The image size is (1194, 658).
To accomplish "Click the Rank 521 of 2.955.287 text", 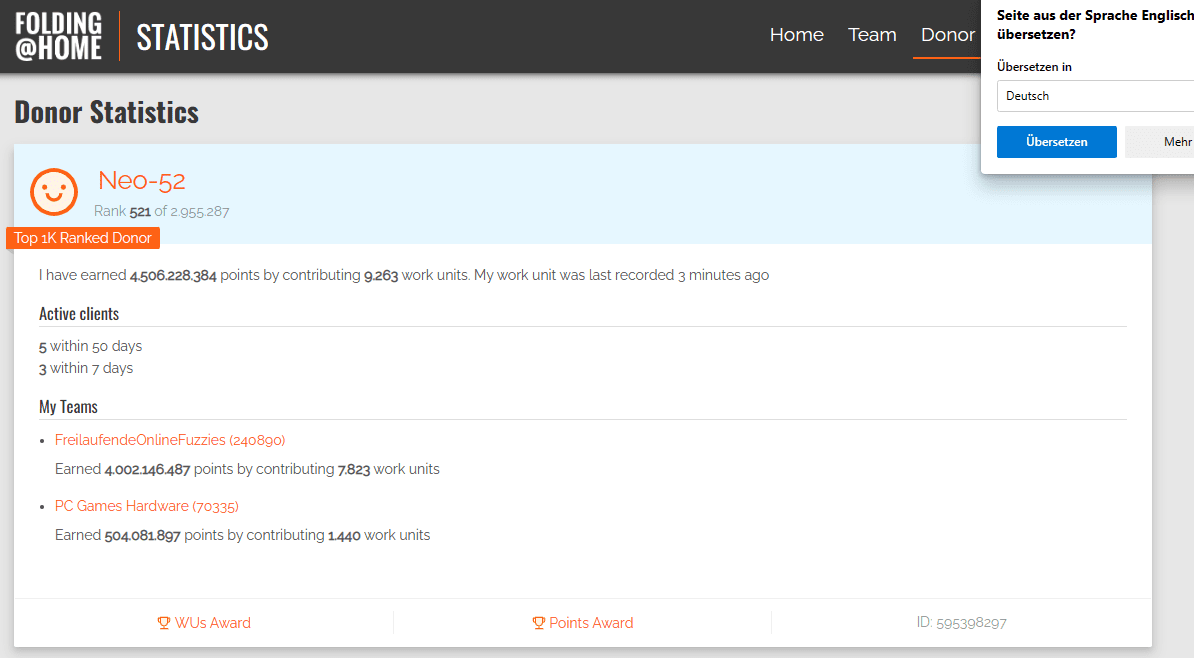I will pyautogui.click(x=161, y=212).
